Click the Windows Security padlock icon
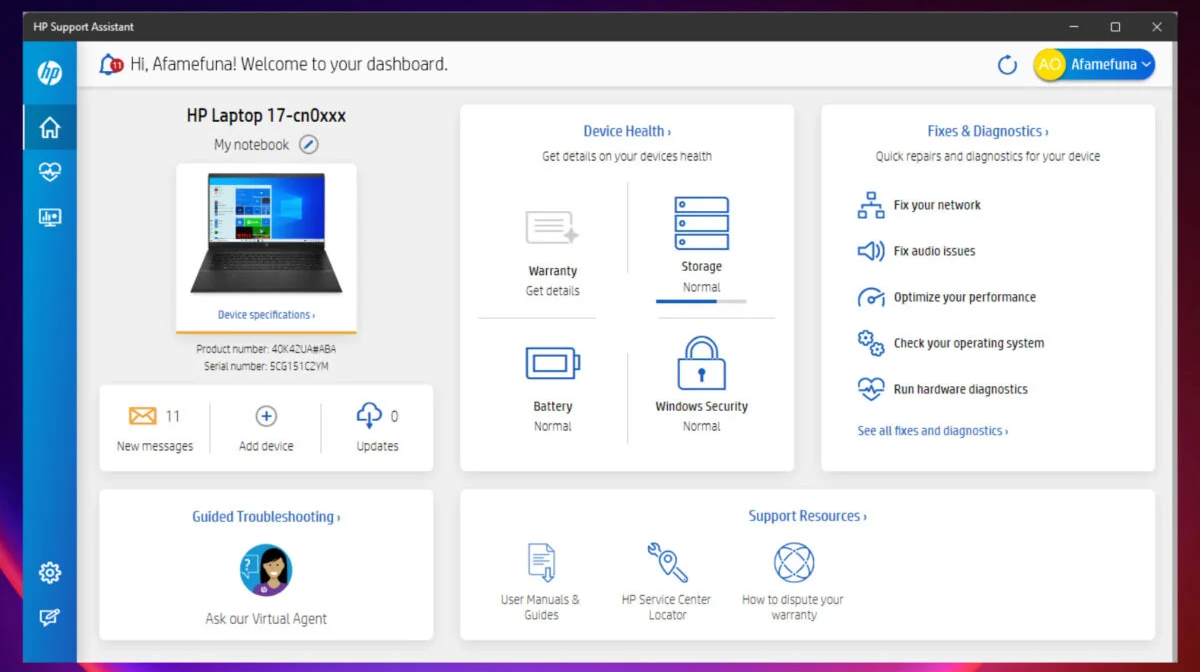This screenshot has height=672, width=1200. (x=701, y=363)
